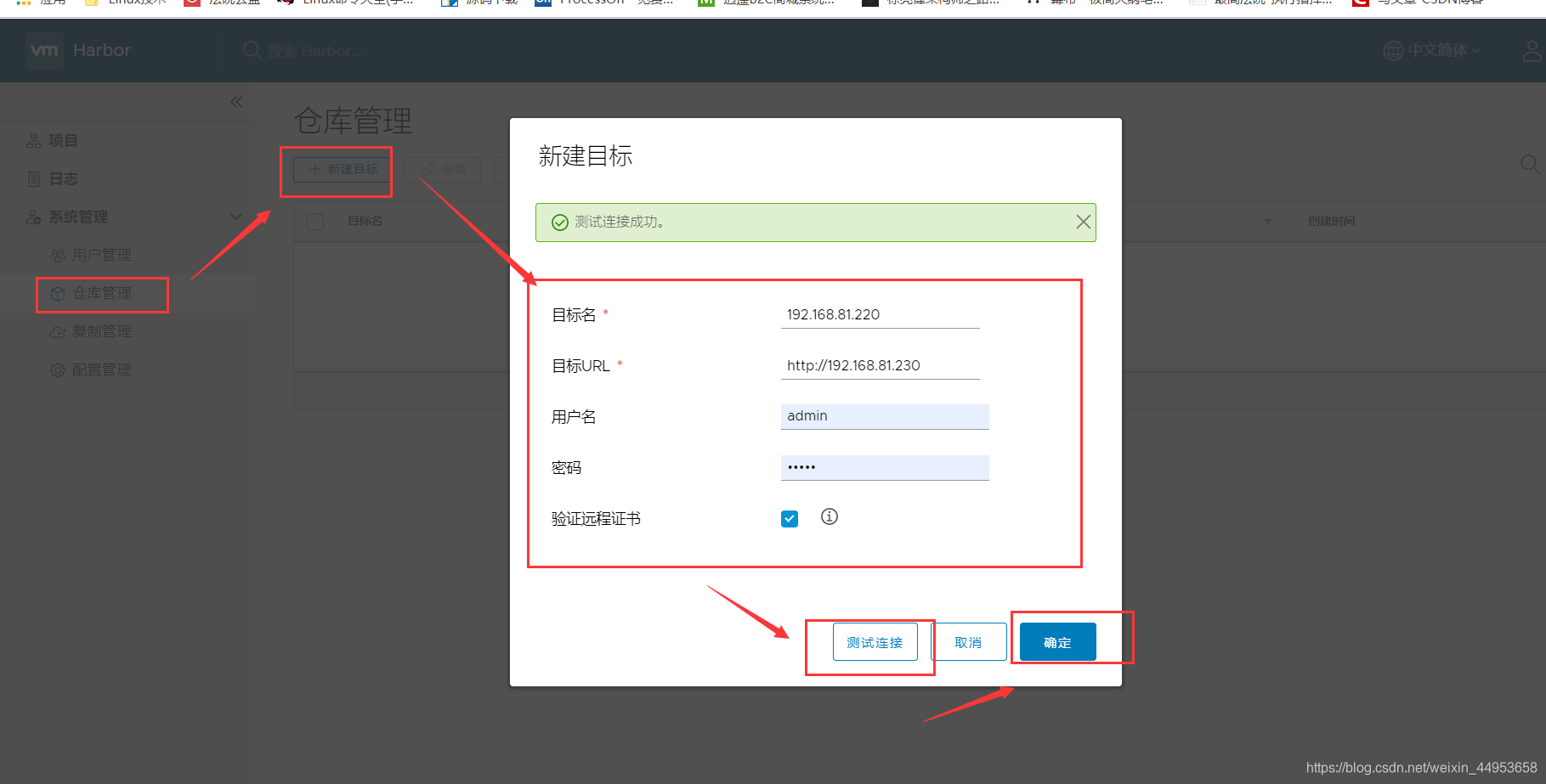Confirm with the 确定 button
This screenshot has height=784, width=1546.
(x=1058, y=642)
